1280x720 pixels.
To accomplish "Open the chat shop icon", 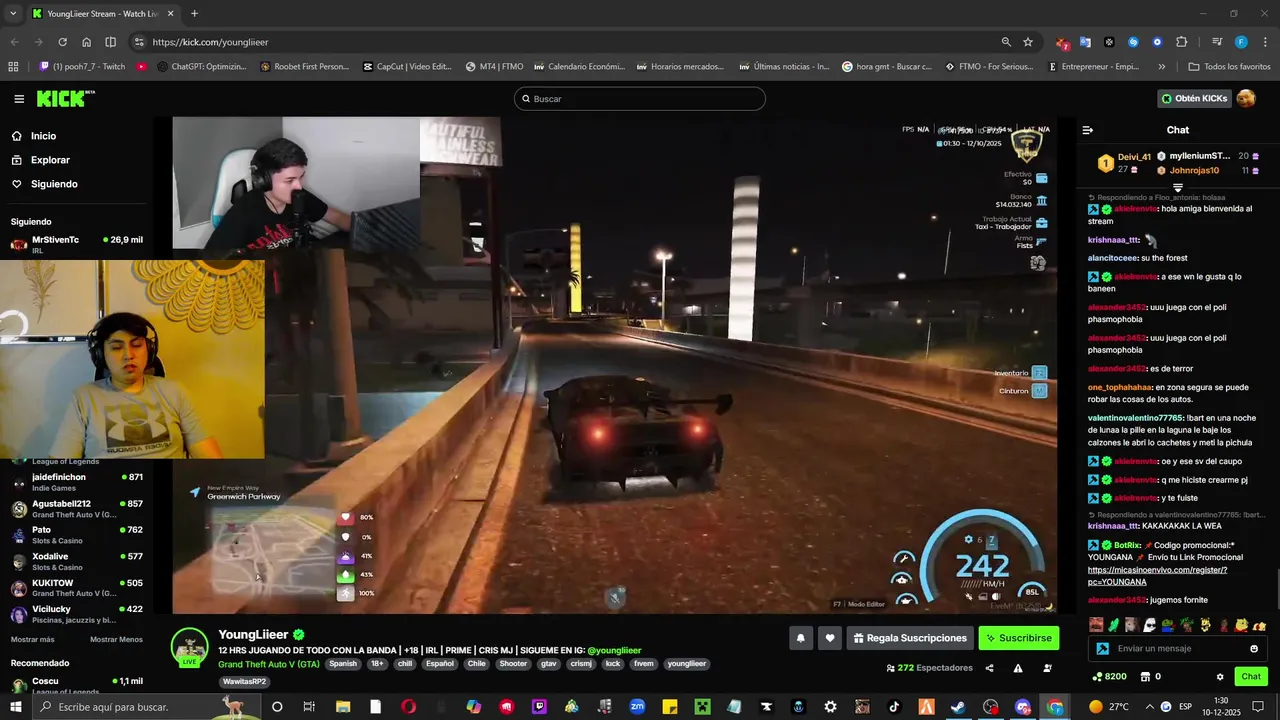I will [x=1144, y=677].
